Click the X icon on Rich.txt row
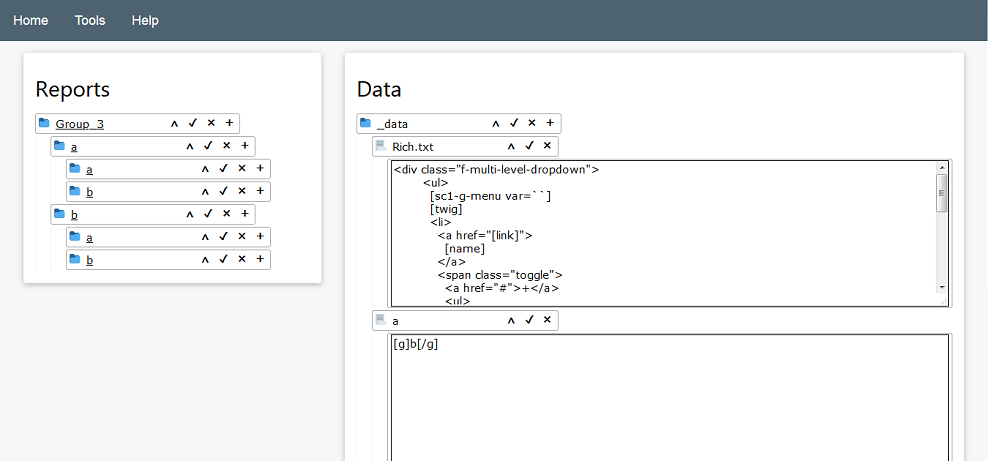Image resolution: width=988 pixels, height=461 pixels. click(x=547, y=145)
